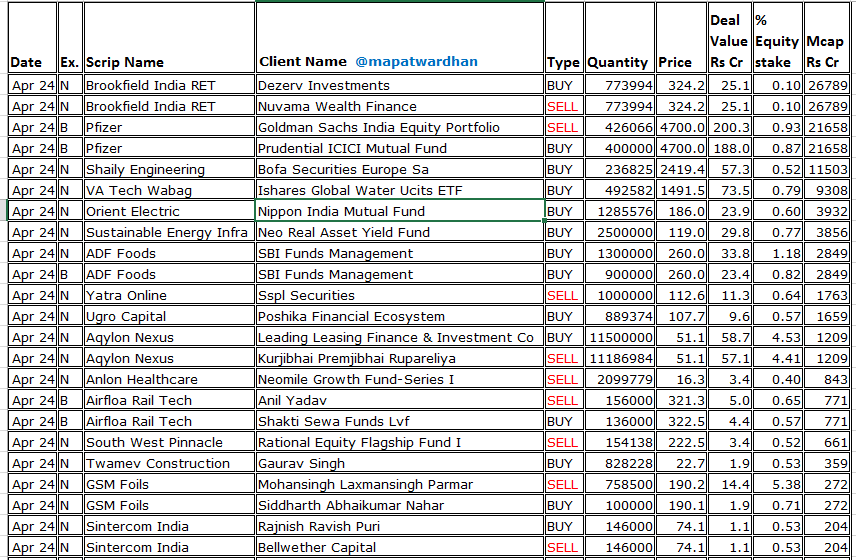Select price 2419.4 for Shaily Engineering

681,169
